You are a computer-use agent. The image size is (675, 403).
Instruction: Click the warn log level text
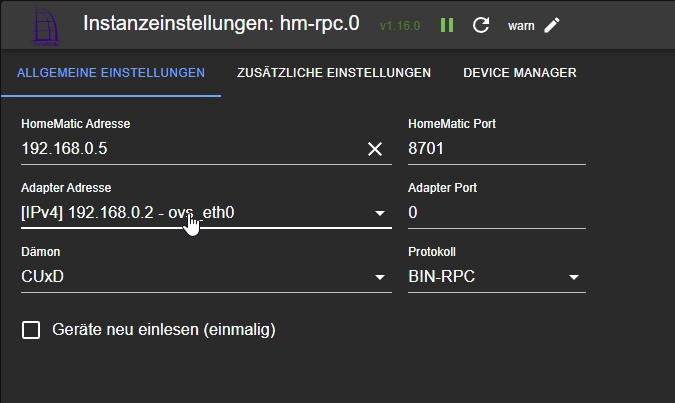click(x=520, y=25)
